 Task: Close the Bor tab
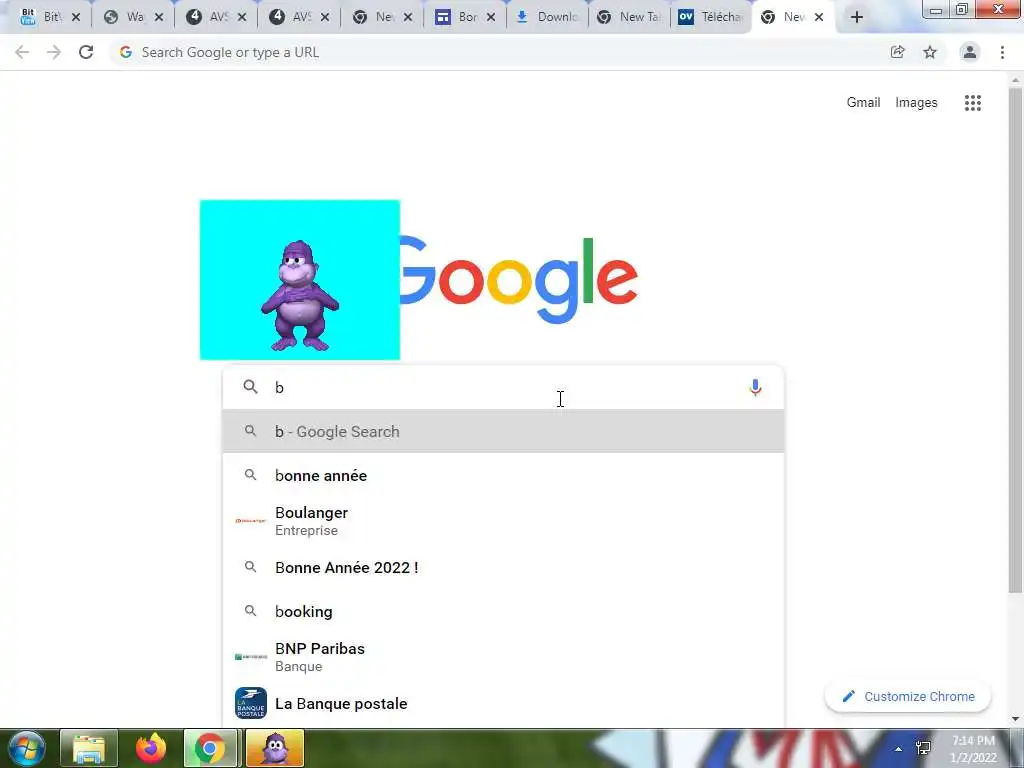tap(491, 17)
